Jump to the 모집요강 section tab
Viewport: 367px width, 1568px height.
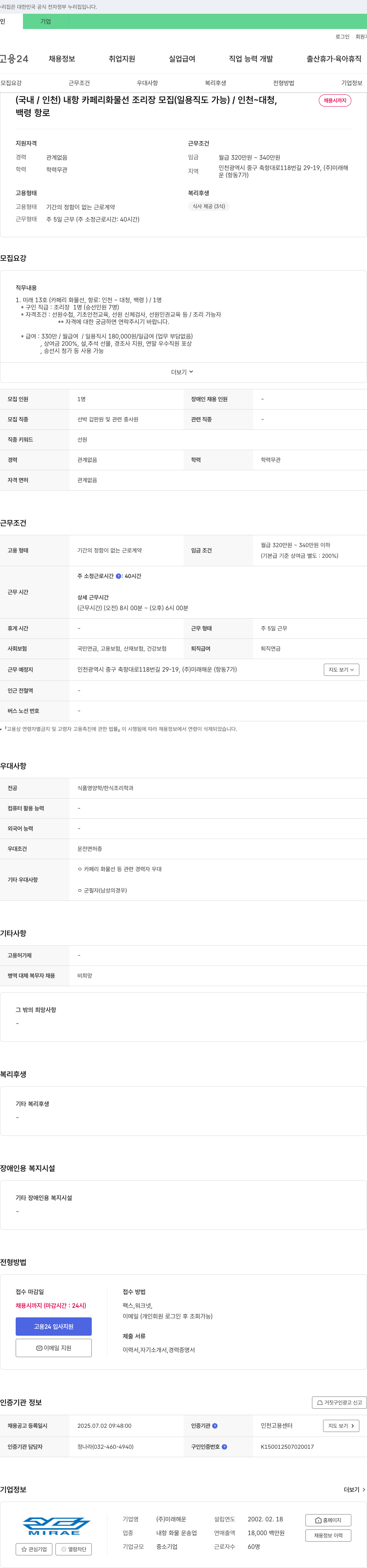point(11,83)
